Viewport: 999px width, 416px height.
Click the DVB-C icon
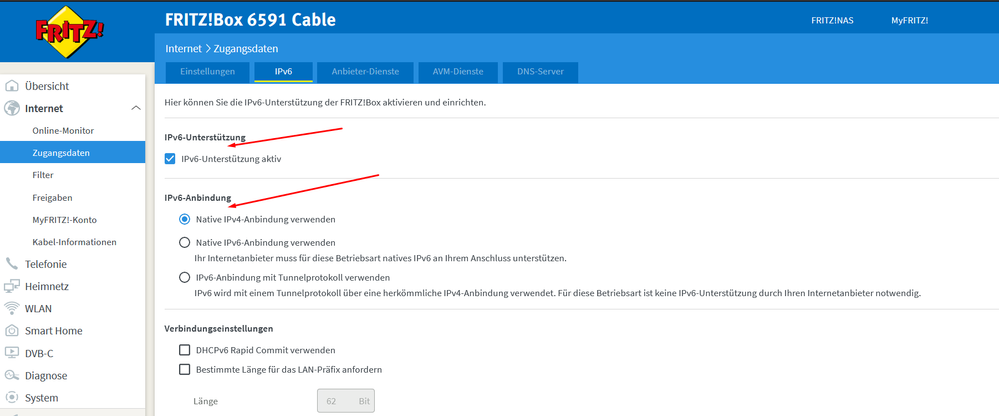(12, 352)
